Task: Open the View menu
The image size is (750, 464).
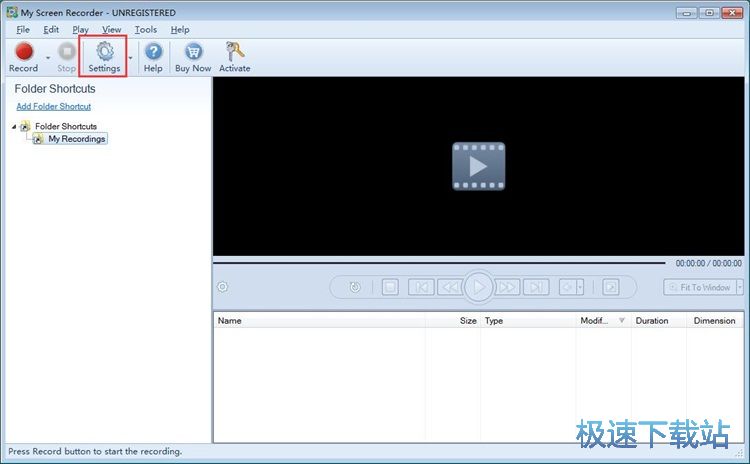Action: click(111, 30)
